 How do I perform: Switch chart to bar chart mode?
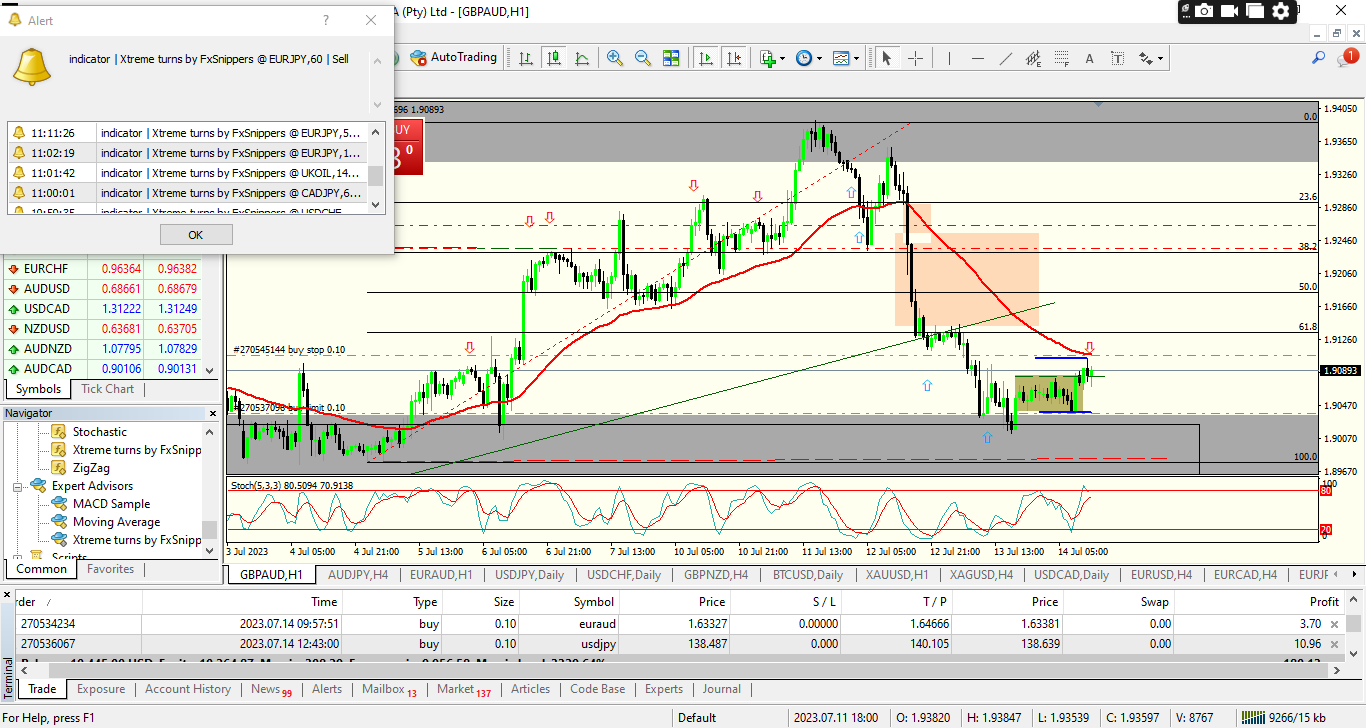tap(525, 58)
